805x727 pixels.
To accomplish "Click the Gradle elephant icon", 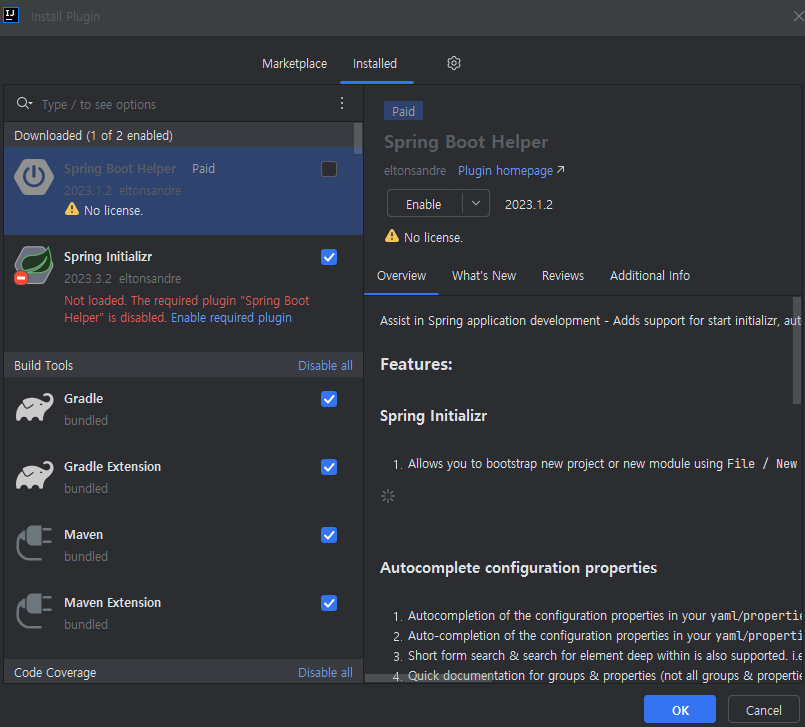I will point(34,407).
